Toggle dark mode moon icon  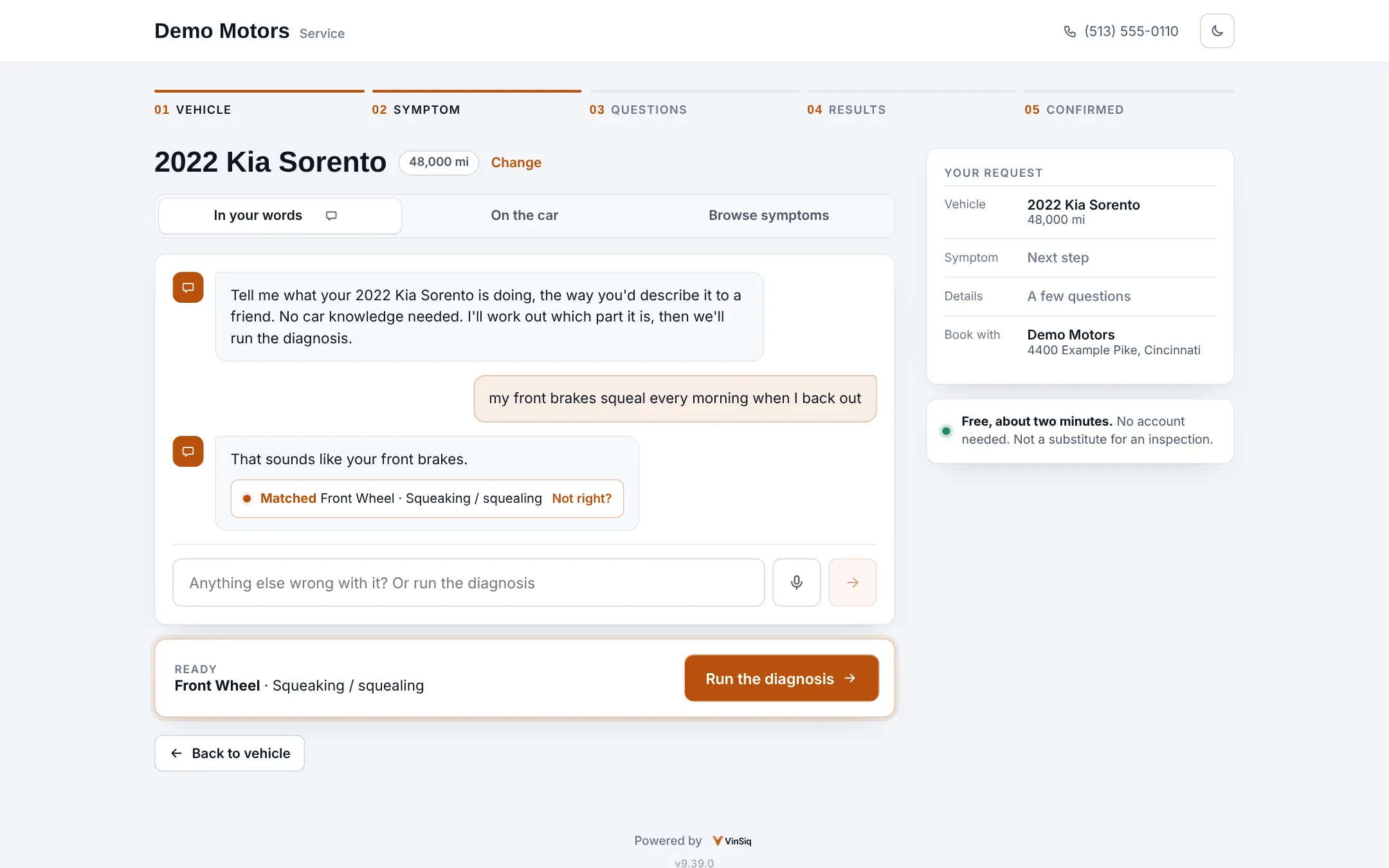pos(1217,31)
